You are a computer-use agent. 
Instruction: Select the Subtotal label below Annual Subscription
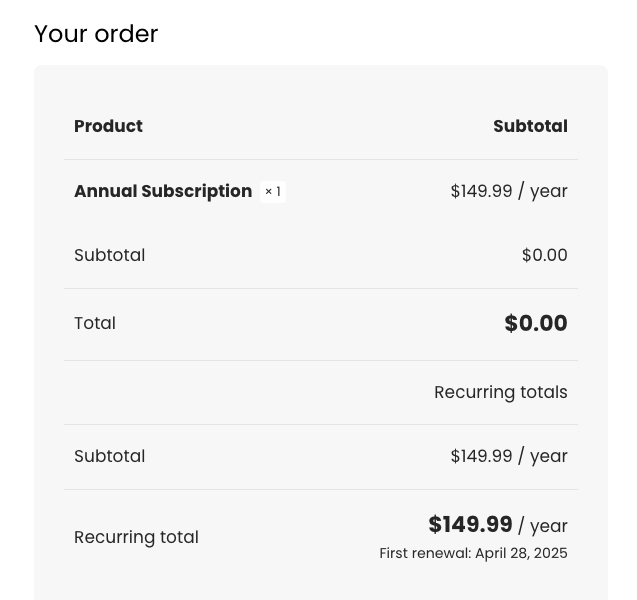point(109,255)
